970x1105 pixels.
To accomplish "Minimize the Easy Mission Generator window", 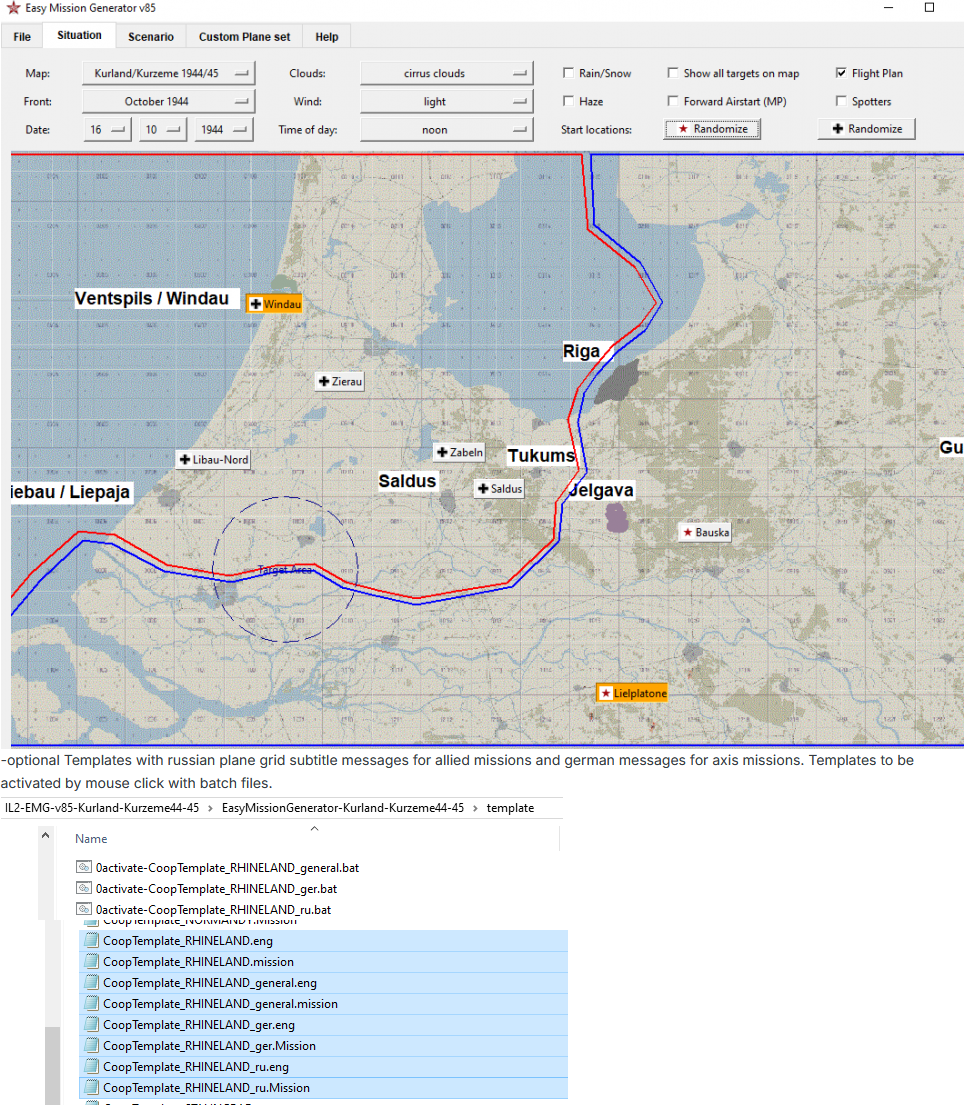I will (888, 7).
